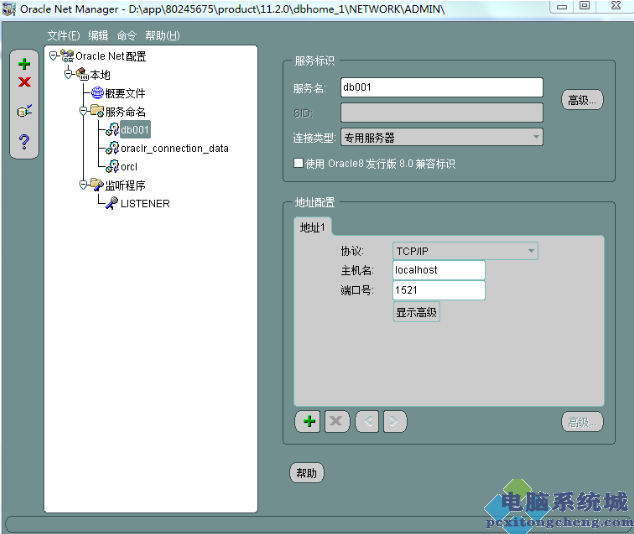The height and width of the screenshot is (534, 634).
Task: Open the 文件(F) menu
Action: click(64, 36)
